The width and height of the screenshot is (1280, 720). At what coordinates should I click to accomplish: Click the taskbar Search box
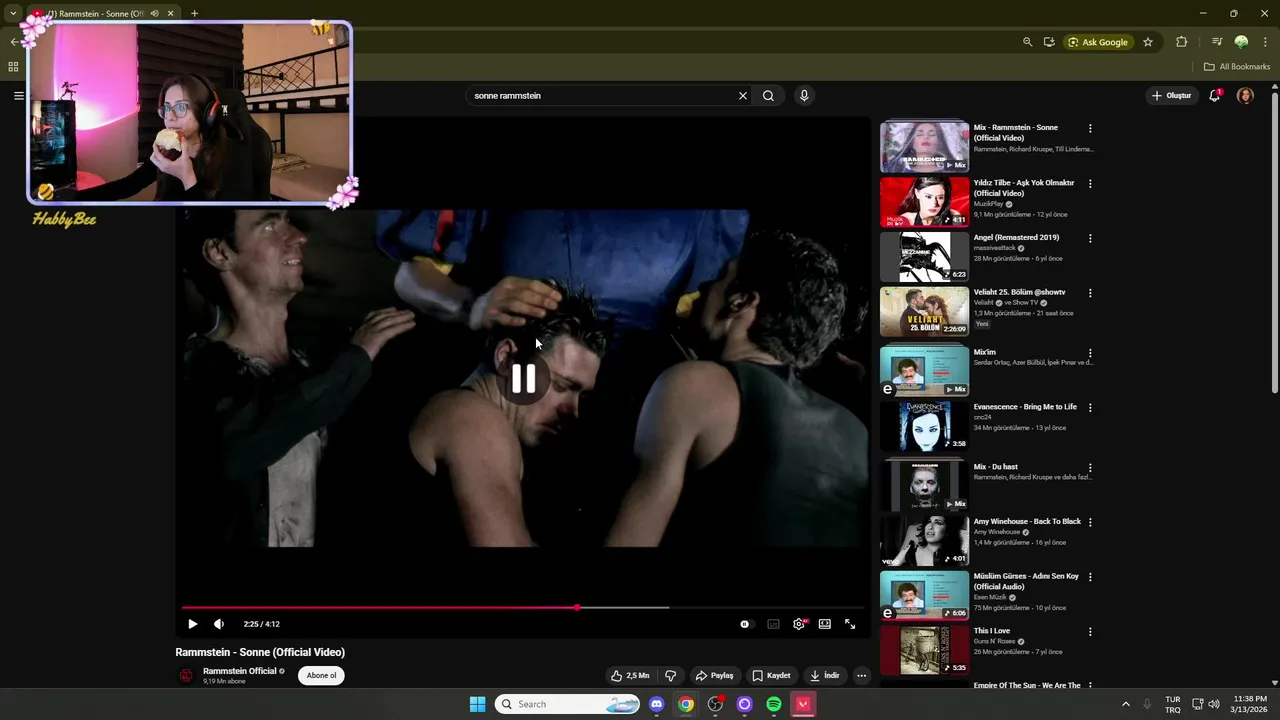(x=568, y=704)
